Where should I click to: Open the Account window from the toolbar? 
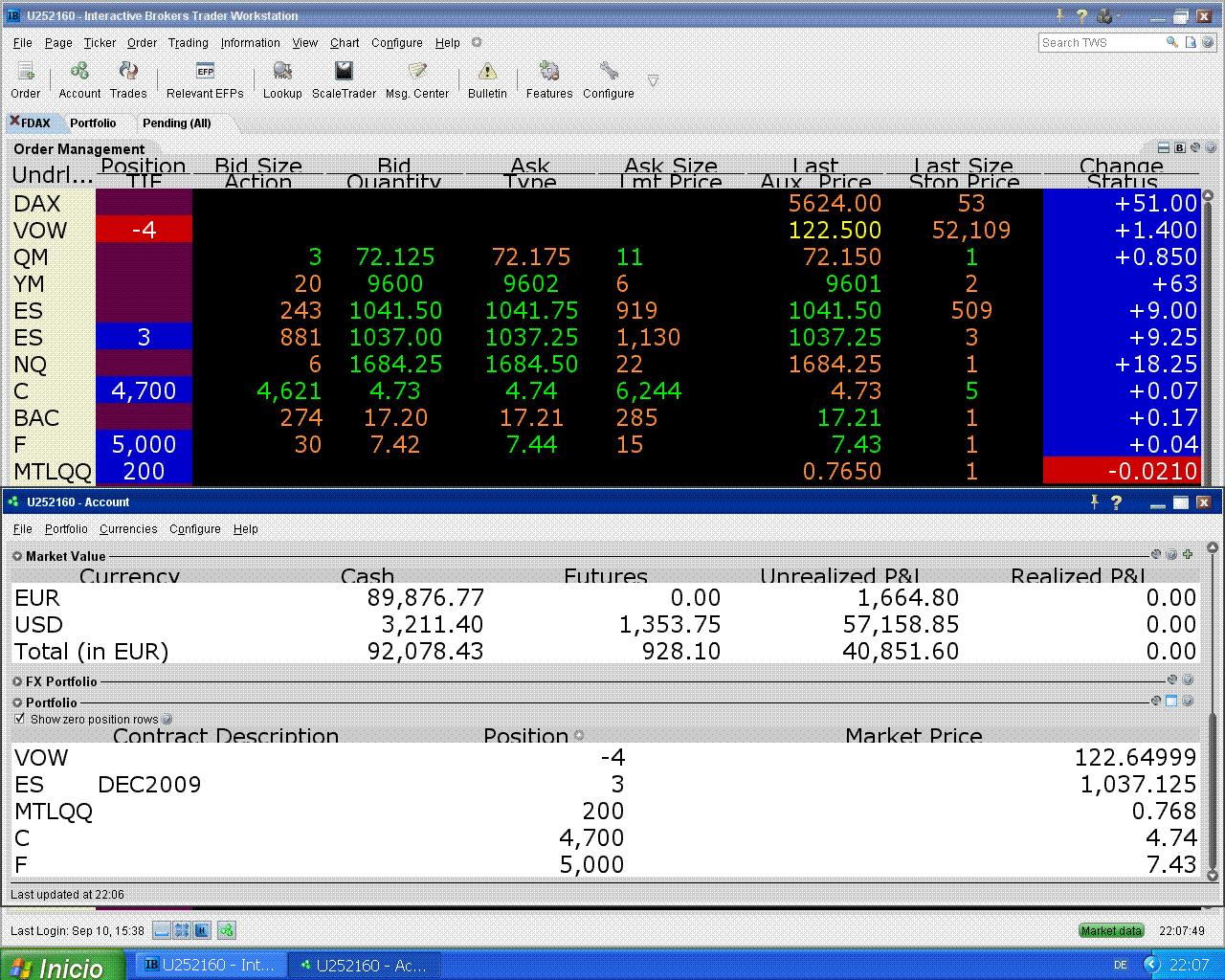tap(79, 73)
